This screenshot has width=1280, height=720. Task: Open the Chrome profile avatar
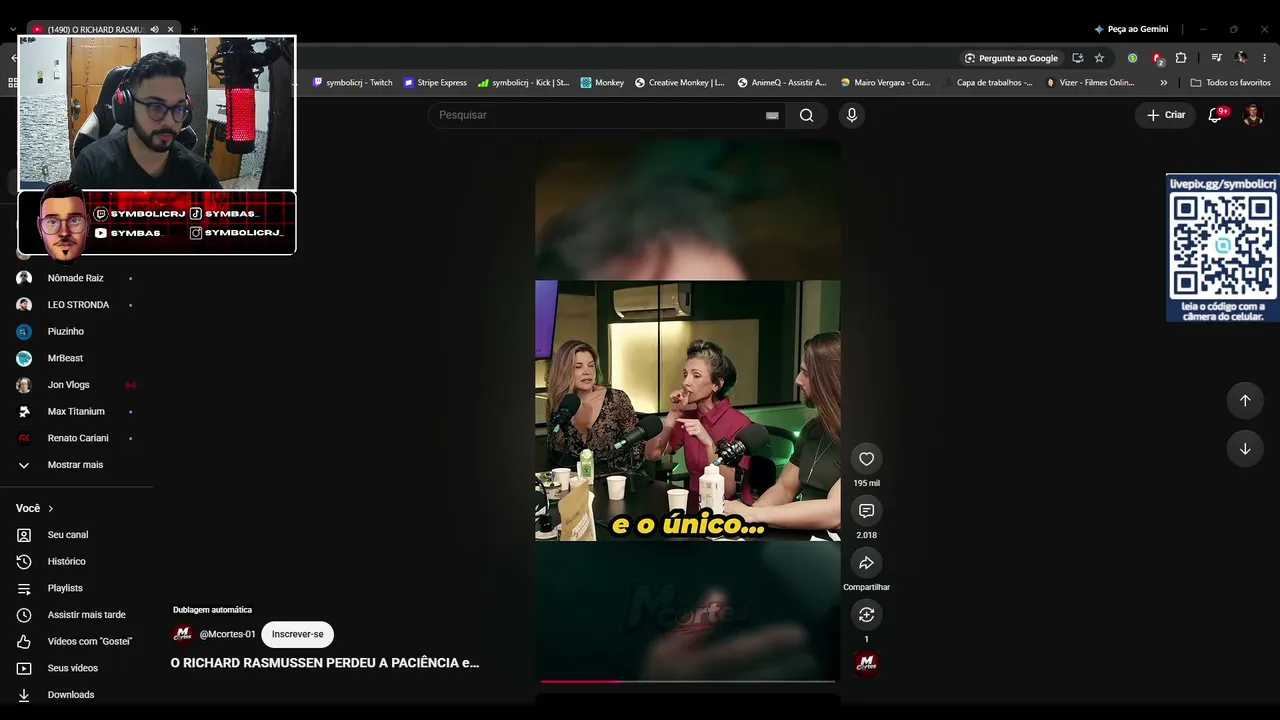click(1241, 58)
